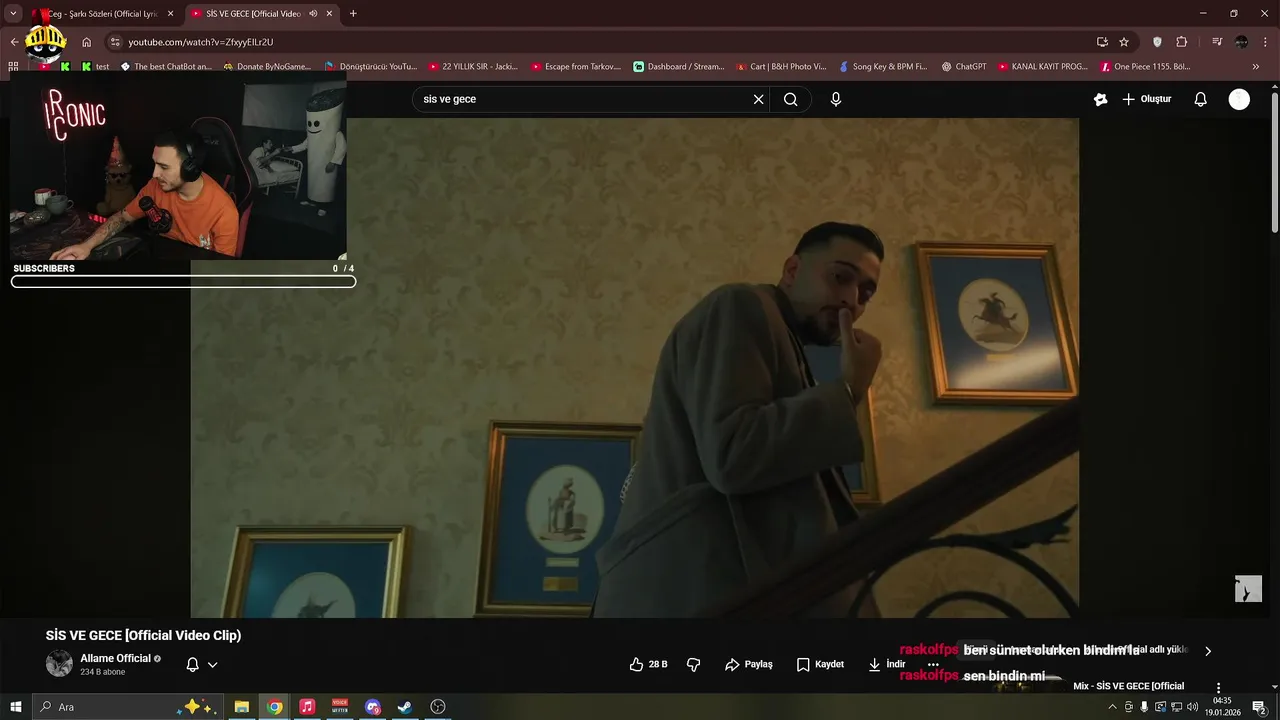Open the 'One Piece 1155. Böl...' bookmark
This screenshot has height=720, width=1280.
tap(1146, 67)
